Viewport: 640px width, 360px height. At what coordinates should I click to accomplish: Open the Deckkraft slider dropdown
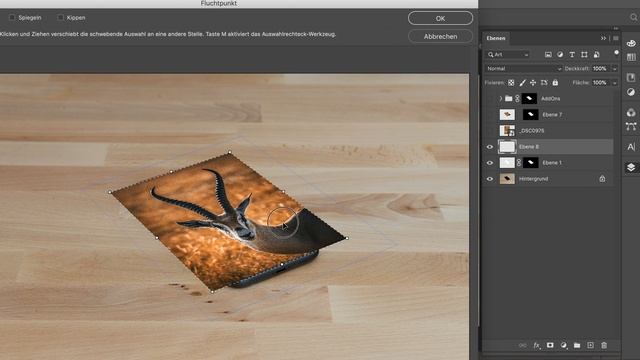614,69
